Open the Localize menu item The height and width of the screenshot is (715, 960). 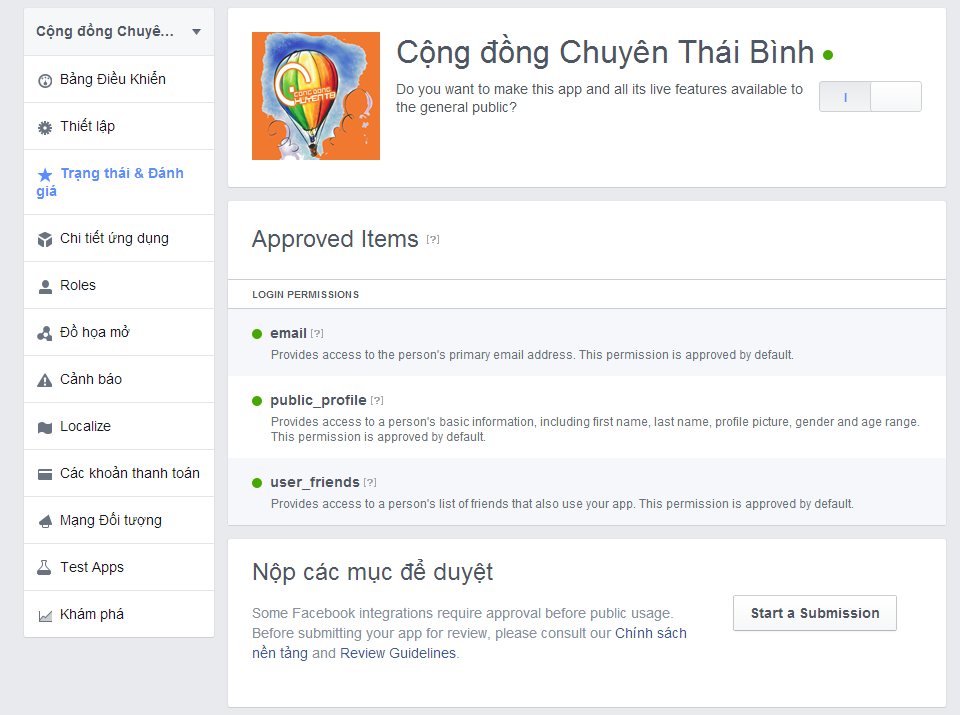[x=85, y=426]
